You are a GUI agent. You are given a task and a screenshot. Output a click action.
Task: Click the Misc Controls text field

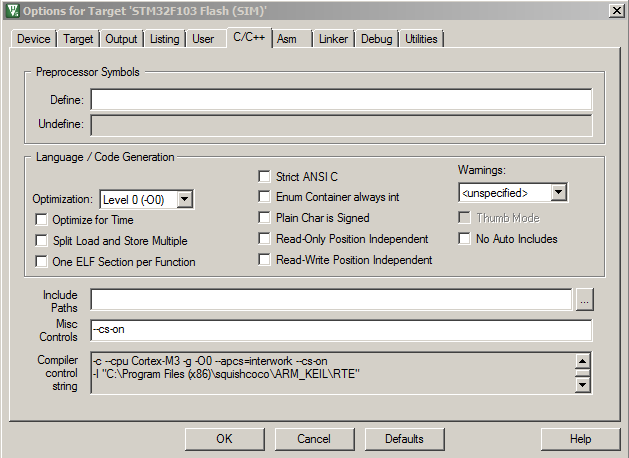tap(340, 331)
